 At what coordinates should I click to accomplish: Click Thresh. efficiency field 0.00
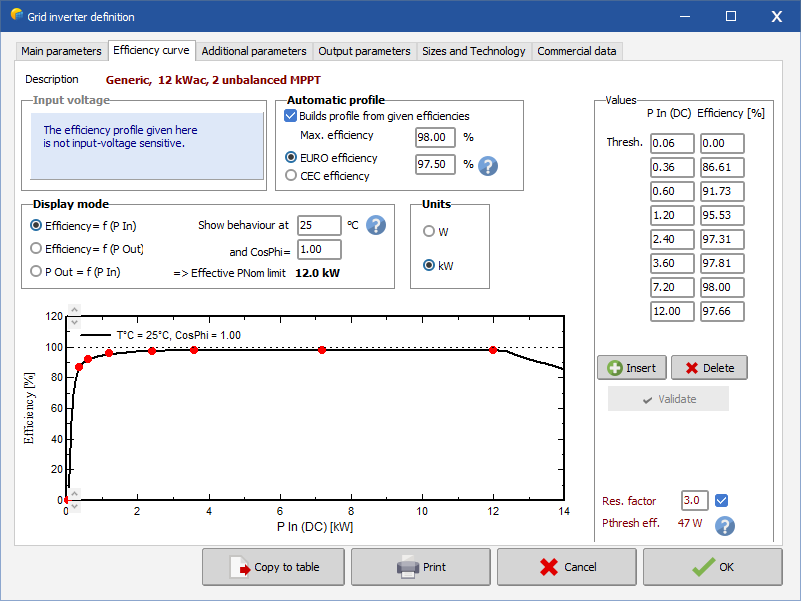[x=722, y=143]
